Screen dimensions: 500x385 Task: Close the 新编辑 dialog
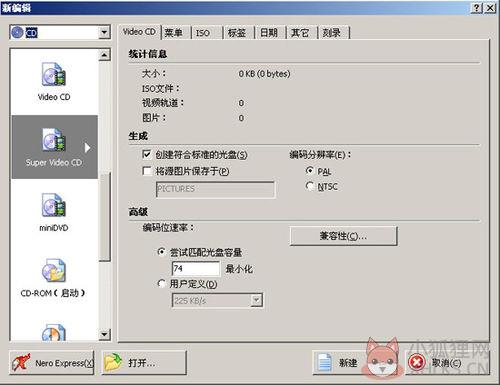tap(490, 8)
